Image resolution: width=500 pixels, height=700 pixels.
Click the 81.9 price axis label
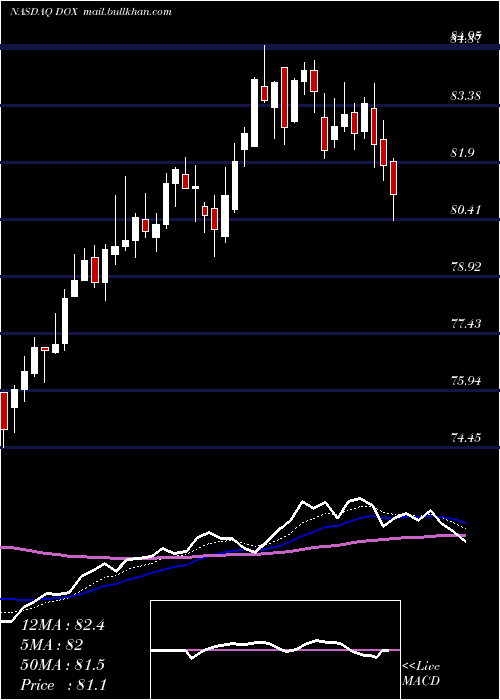click(462, 153)
